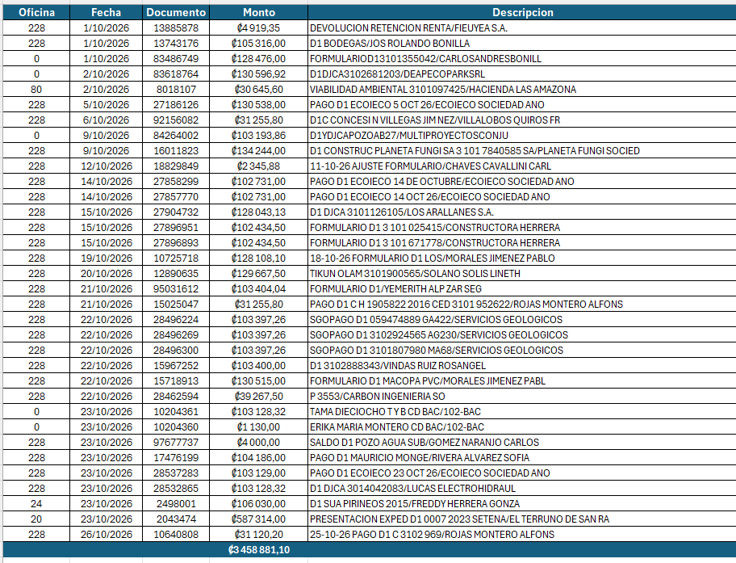
Task: Click description VIABILIDAD AMBIENTAL 3101097425/HACIENDA LAS AMAZONA
Action: pos(443,89)
